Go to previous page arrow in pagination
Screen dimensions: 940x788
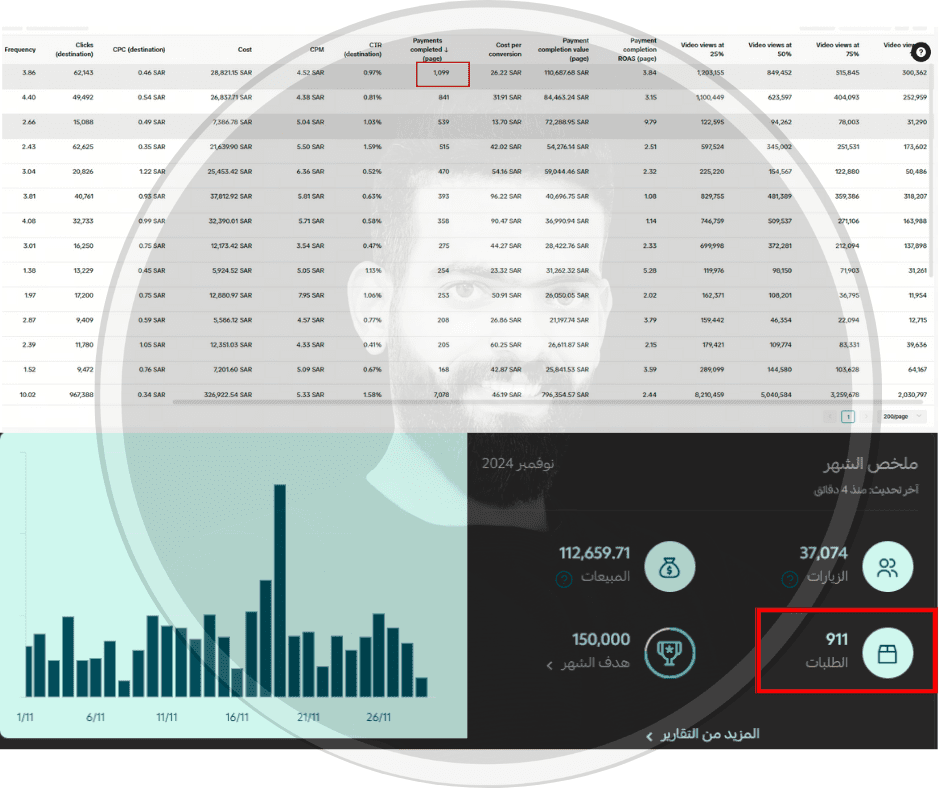(830, 416)
